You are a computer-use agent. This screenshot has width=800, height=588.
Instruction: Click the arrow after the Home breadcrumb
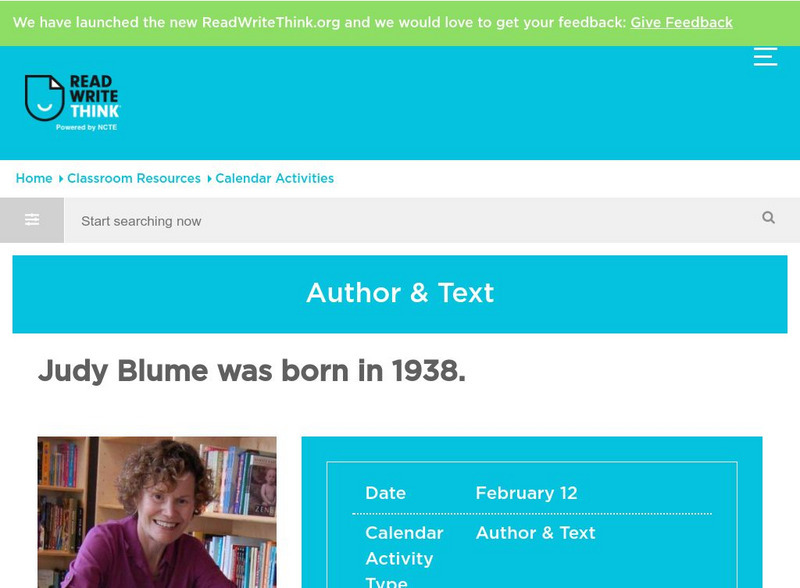coord(60,179)
